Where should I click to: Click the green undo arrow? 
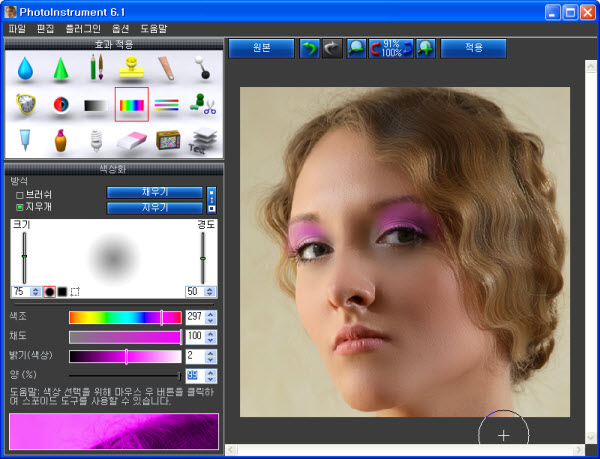point(309,48)
